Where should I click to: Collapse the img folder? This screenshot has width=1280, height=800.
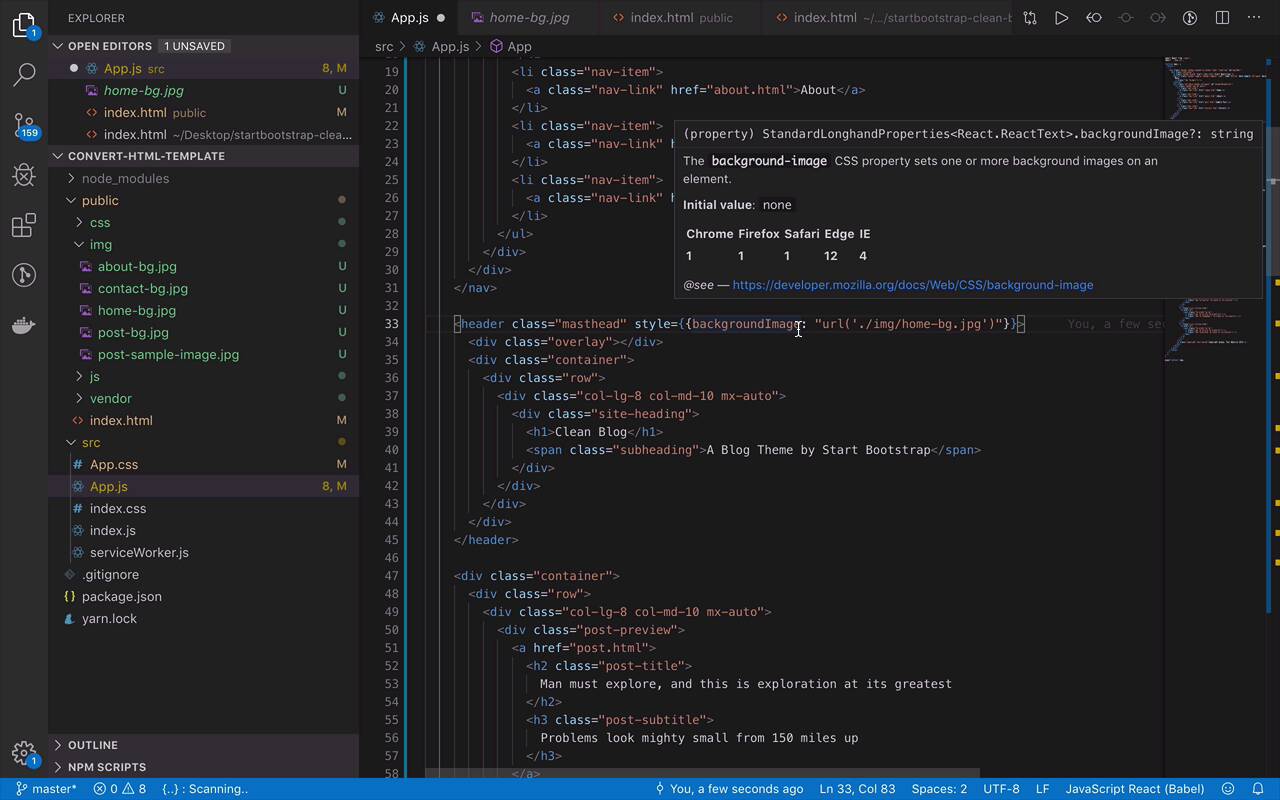[204, 244]
